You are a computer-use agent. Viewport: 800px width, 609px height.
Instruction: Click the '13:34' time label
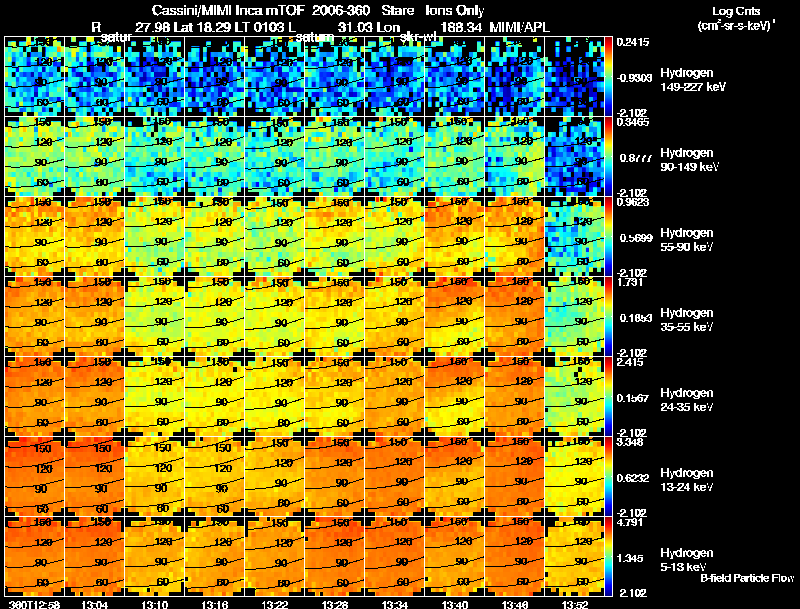tap(395, 605)
